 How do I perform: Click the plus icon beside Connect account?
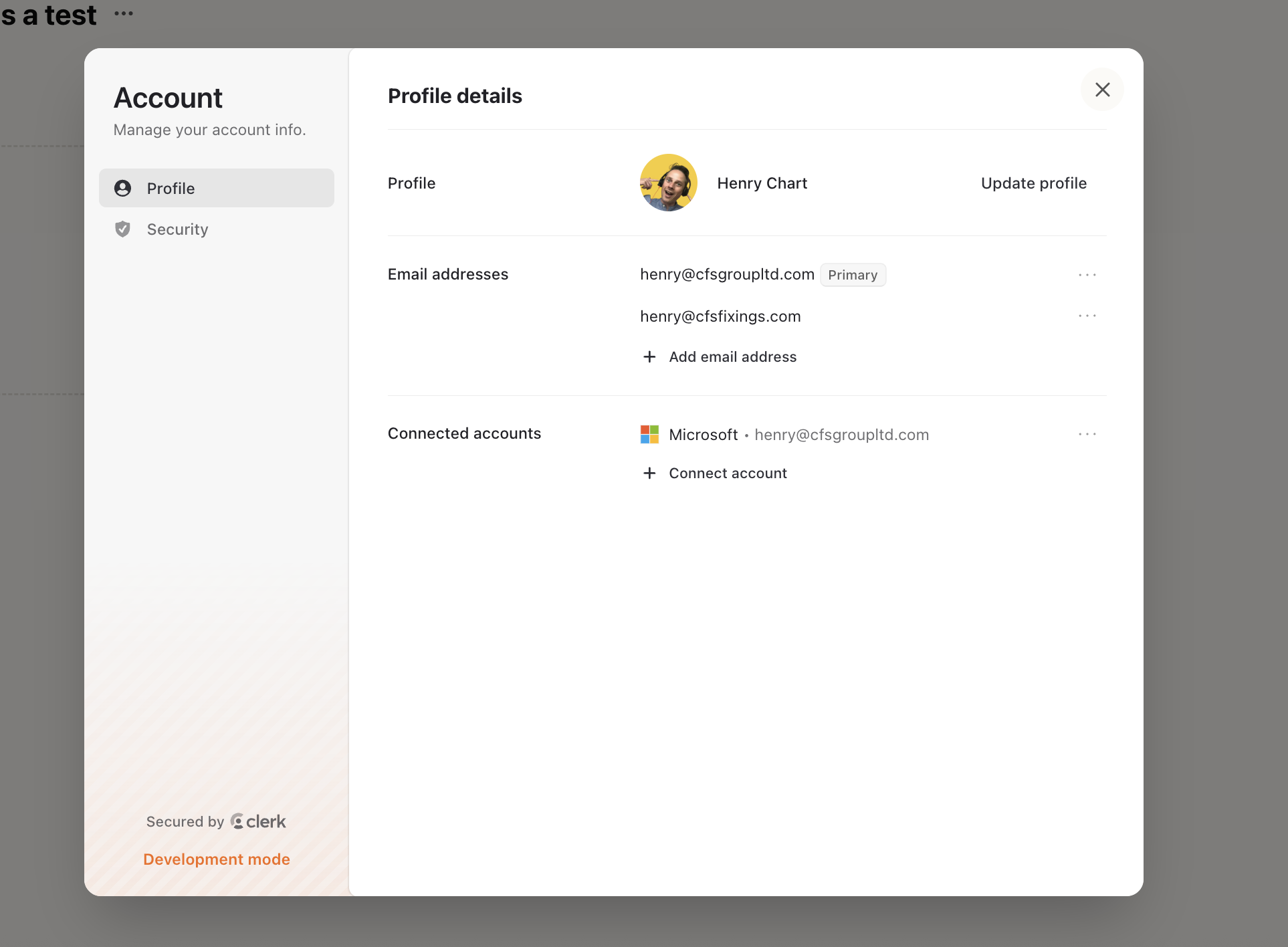pos(649,473)
